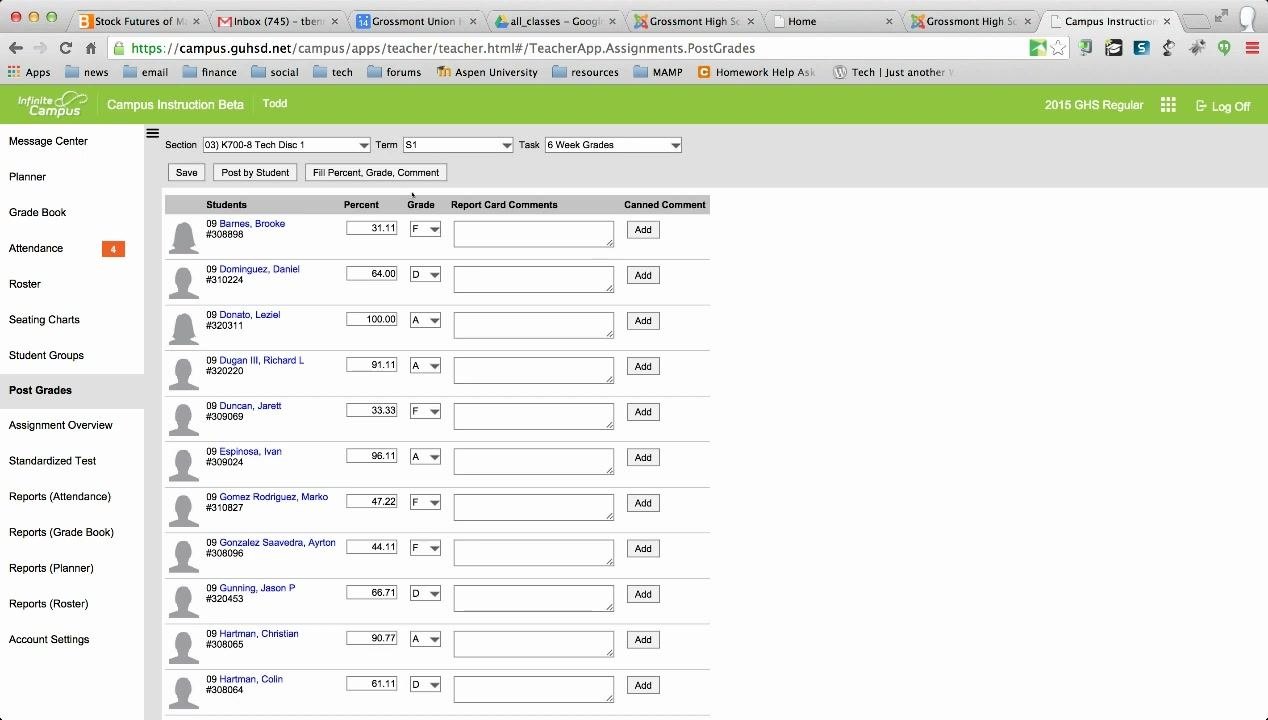This screenshot has height=720, width=1268.
Task: Open student link Gomez Rodriguez, Marko
Action: pos(273,497)
